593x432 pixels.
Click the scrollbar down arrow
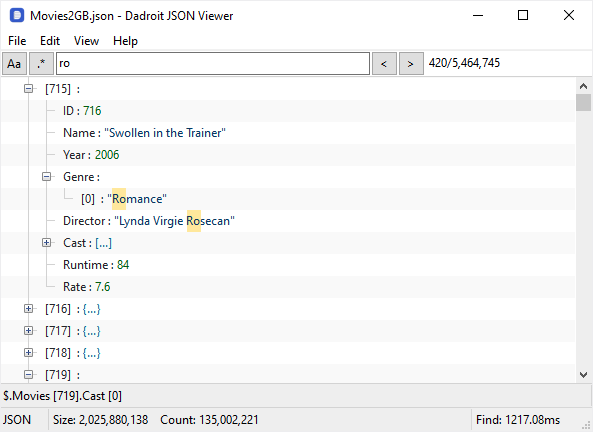pyautogui.click(x=584, y=375)
